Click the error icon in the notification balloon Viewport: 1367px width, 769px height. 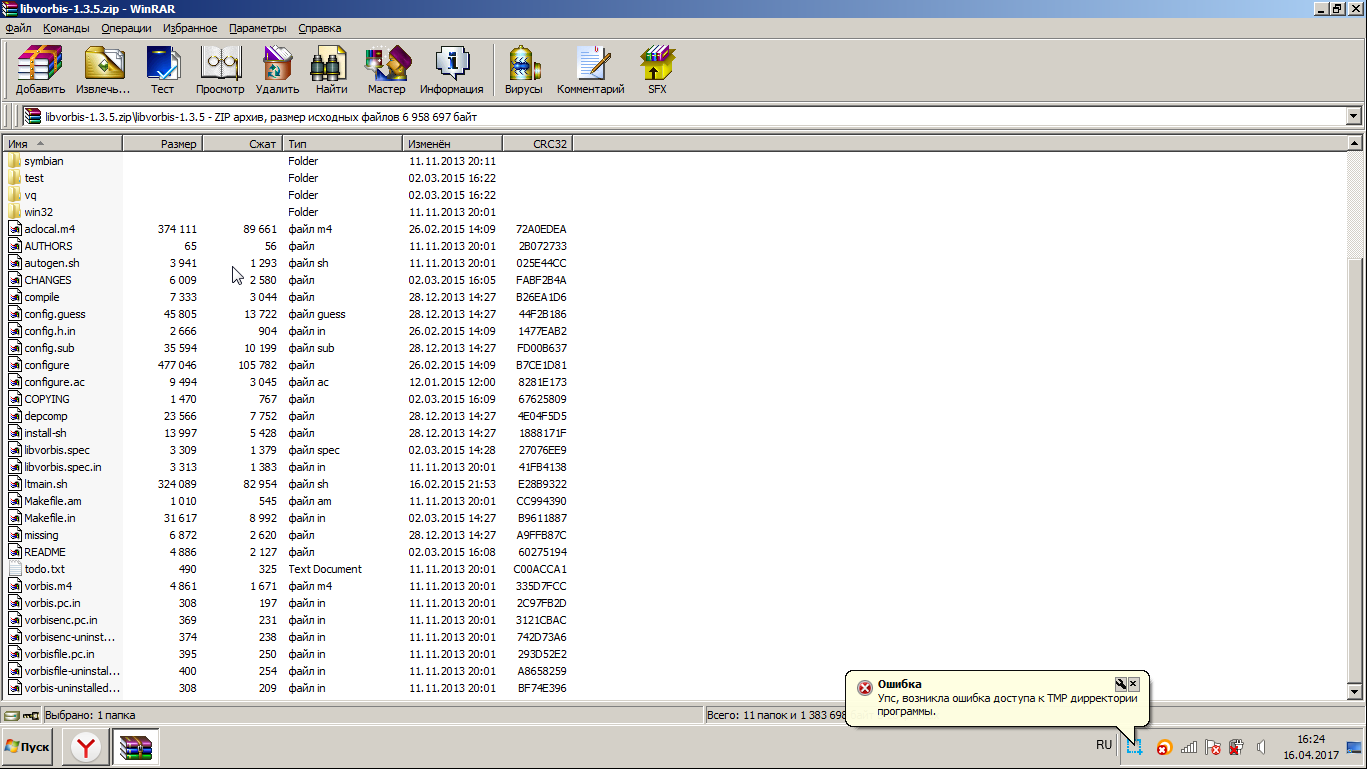(864, 687)
